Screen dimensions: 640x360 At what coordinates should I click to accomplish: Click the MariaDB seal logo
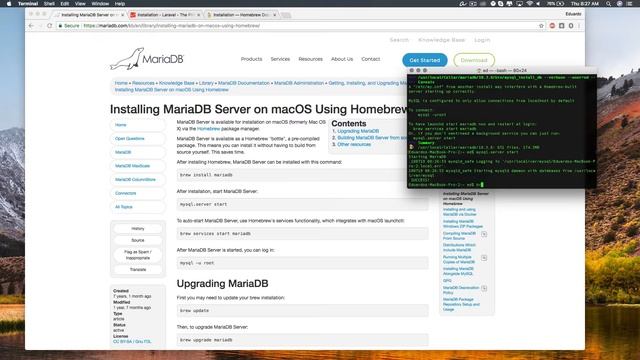click(x=147, y=59)
